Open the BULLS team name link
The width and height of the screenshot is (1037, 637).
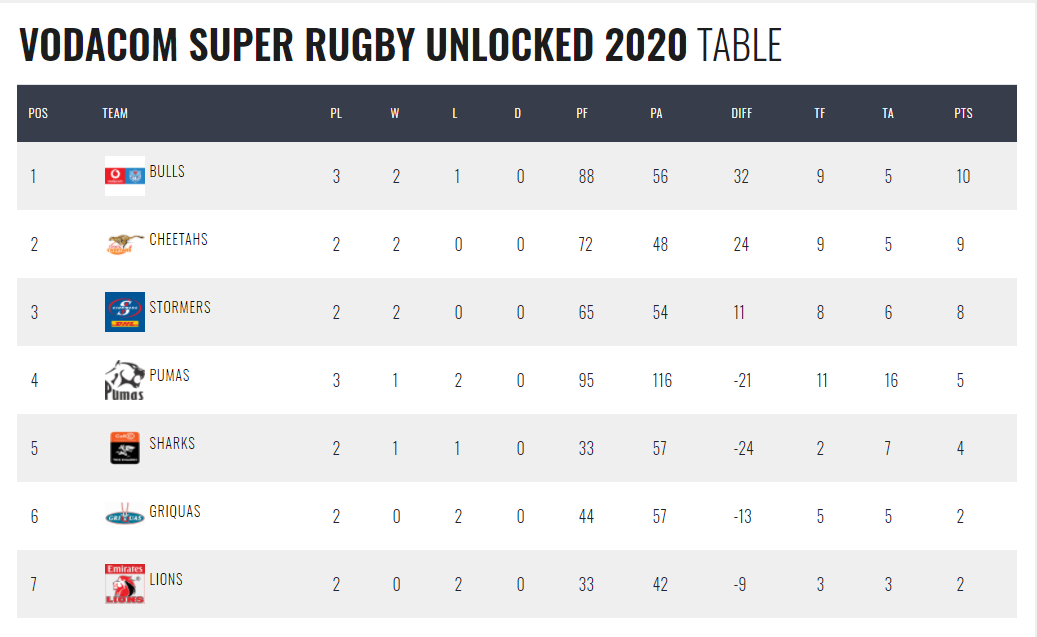pyautogui.click(x=167, y=172)
